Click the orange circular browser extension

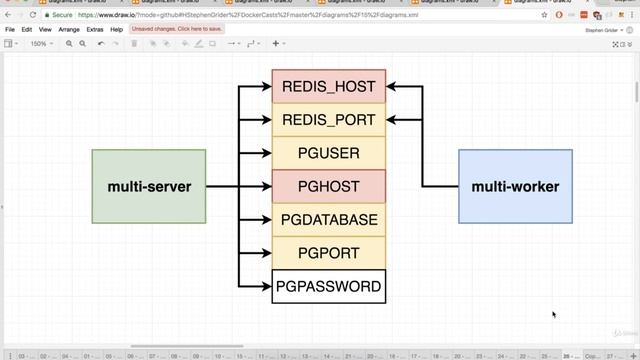coord(559,15)
